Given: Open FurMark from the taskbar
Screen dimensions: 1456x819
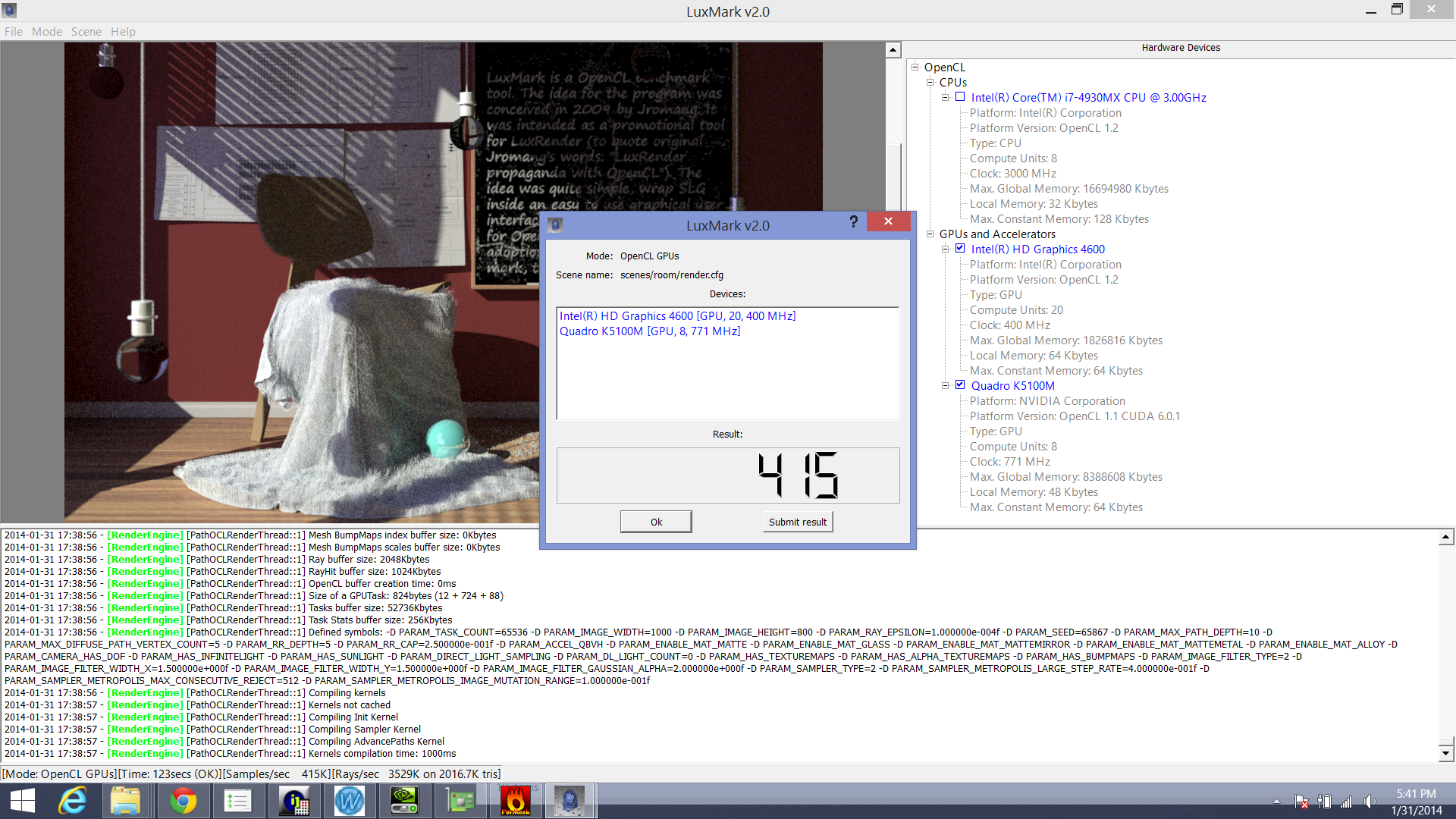Looking at the screenshot, I should pos(516,801).
